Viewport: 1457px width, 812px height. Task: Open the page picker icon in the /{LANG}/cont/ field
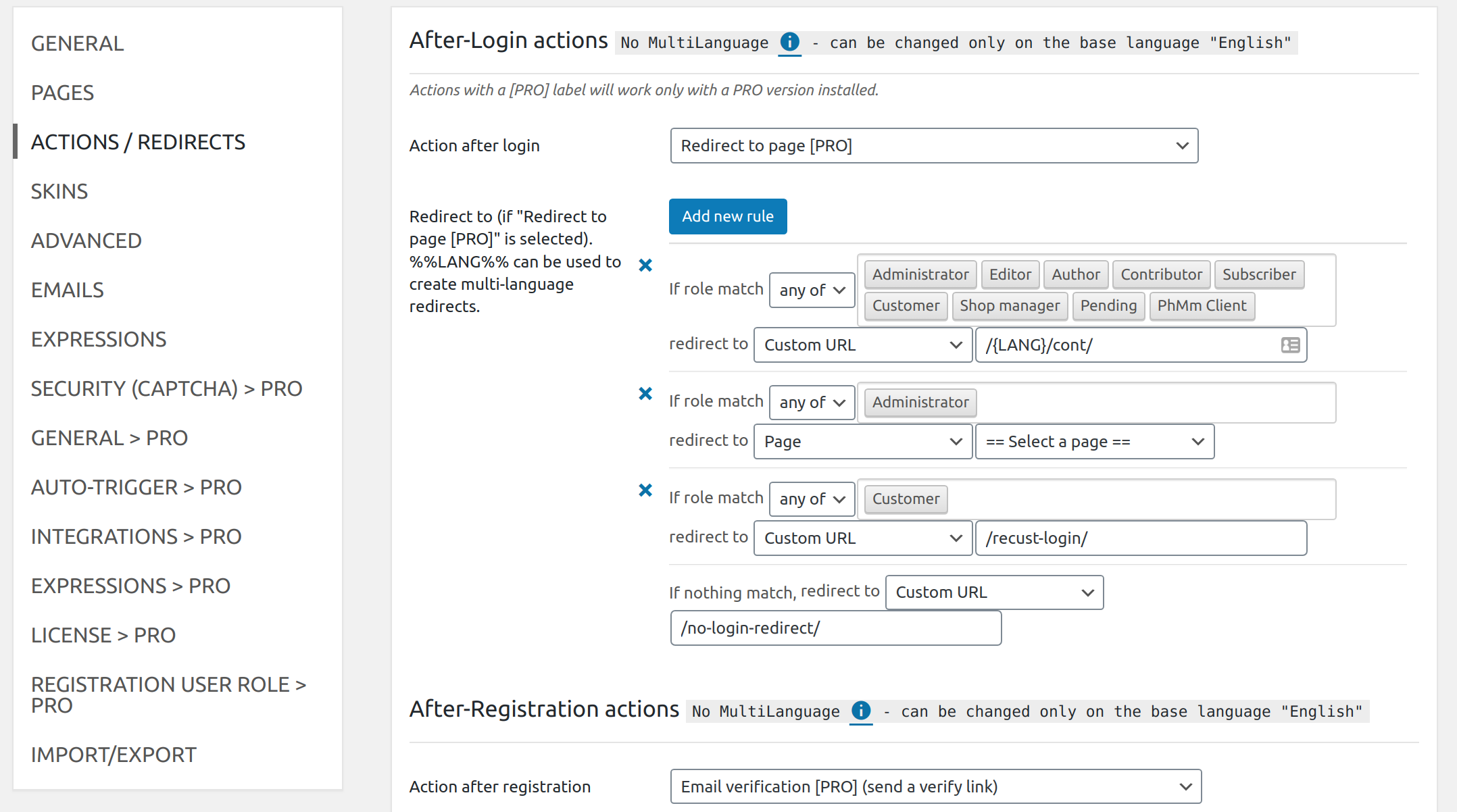[x=1290, y=345]
